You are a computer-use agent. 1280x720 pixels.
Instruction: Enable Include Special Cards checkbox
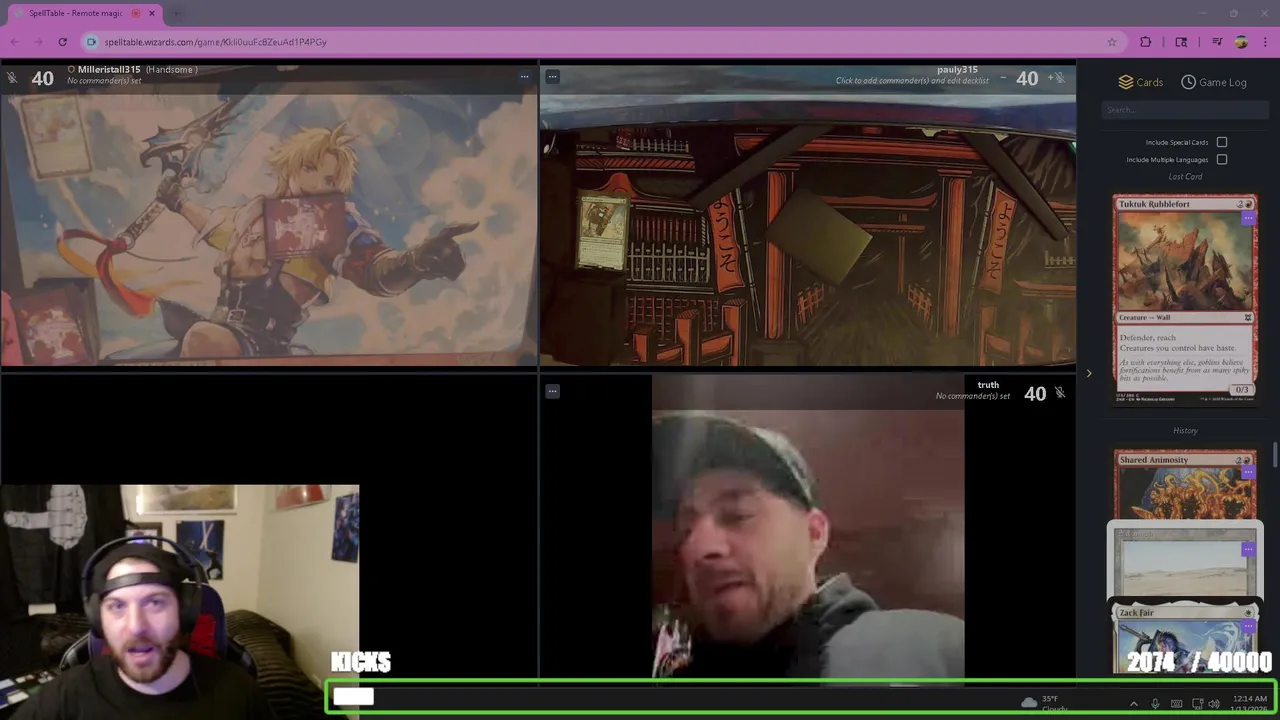(x=1222, y=142)
